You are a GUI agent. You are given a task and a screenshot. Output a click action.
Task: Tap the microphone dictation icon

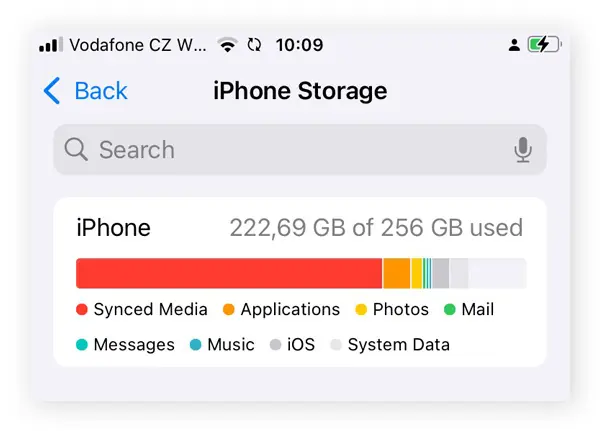pyautogui.click(x=523, y=150)
